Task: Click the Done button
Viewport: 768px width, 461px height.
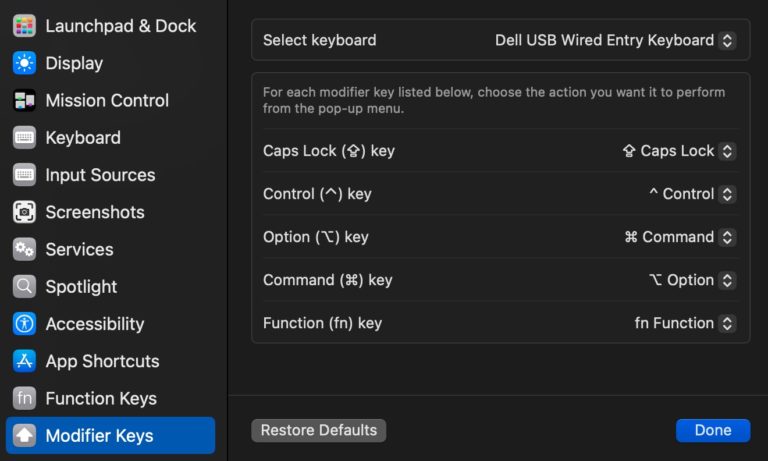Action: [x=713, y=430]
